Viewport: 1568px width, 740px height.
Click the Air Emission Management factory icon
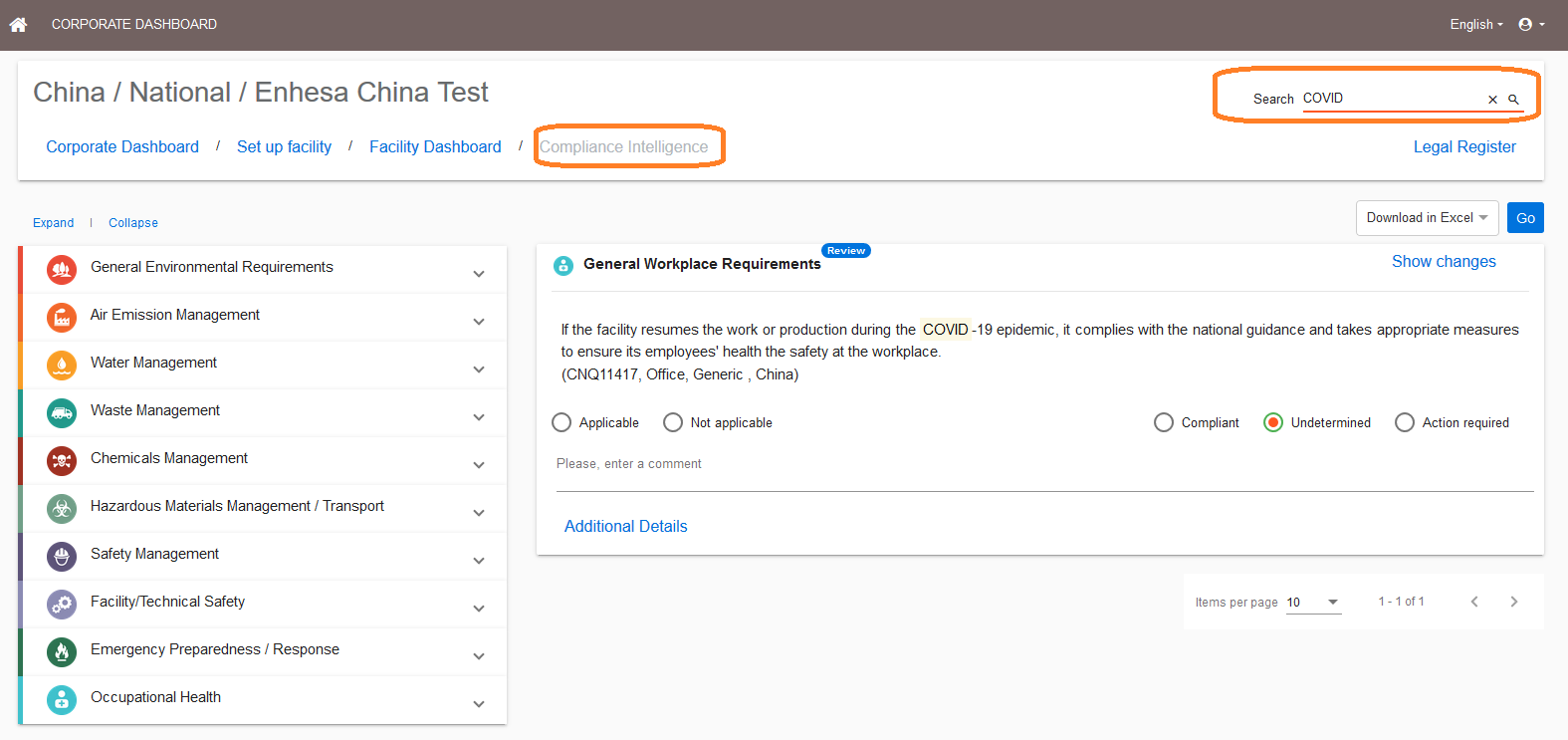coord(62,317)
